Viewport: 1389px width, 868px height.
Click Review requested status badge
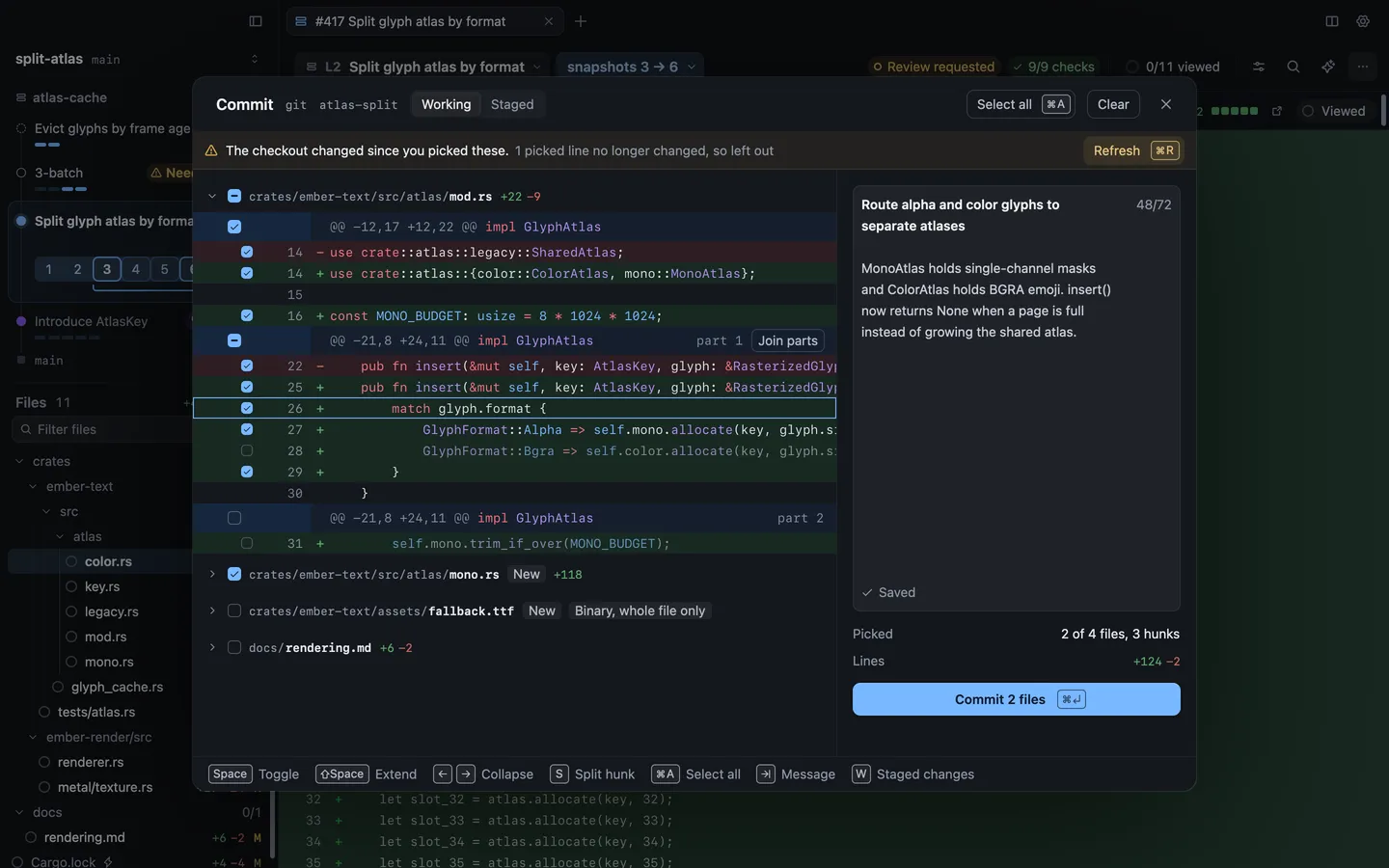point(933,67)
